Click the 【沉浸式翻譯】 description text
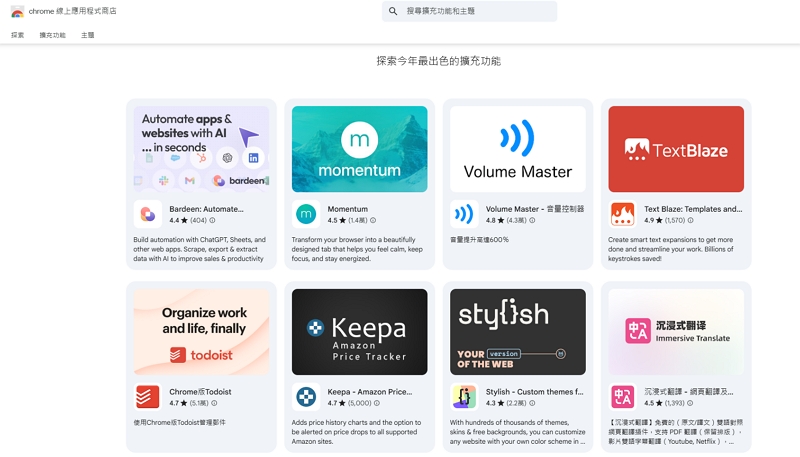 pyautogui.click(x=676, y=432)
